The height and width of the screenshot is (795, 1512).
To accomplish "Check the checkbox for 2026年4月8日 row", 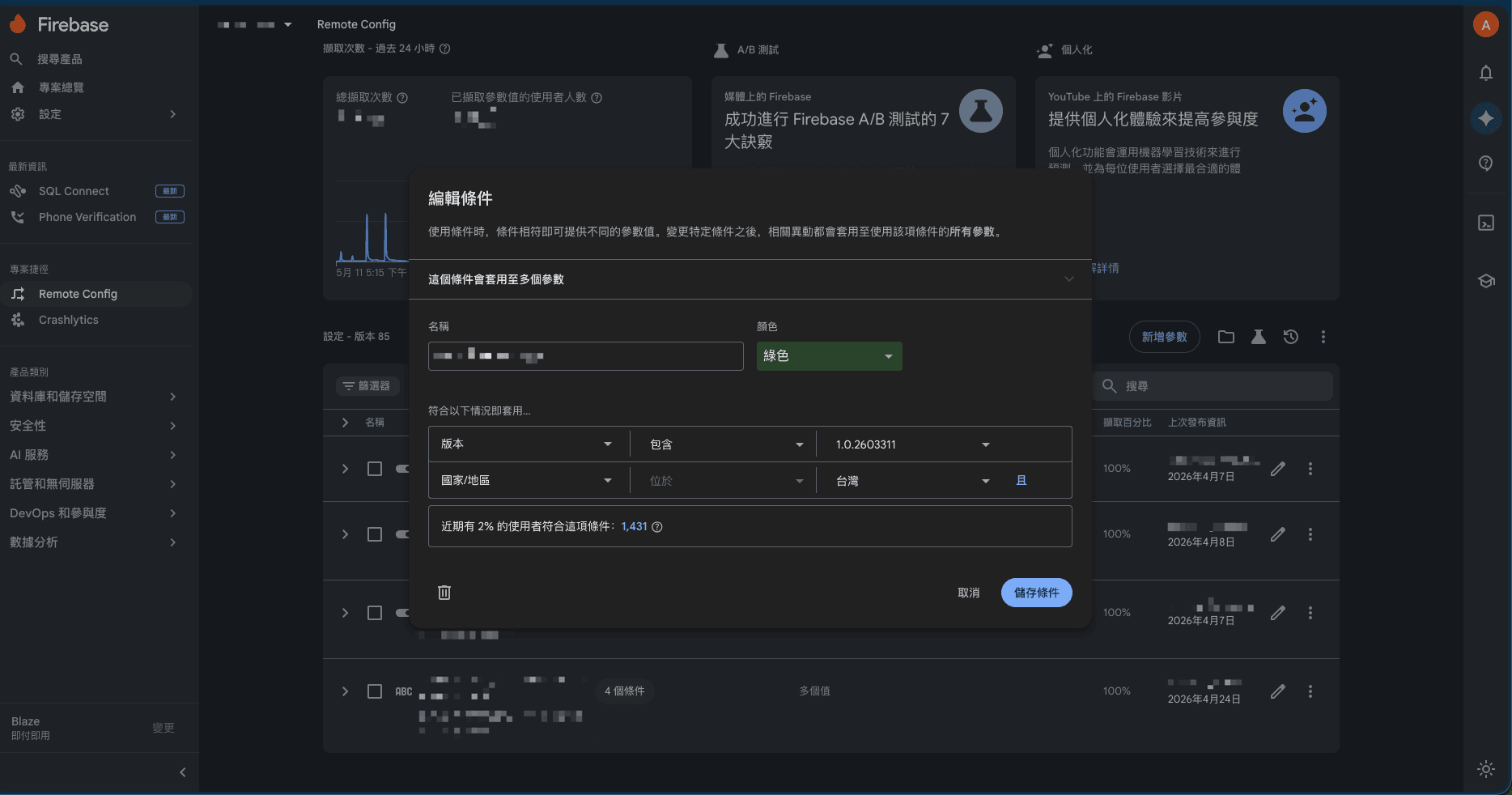I will click(375, 534).
